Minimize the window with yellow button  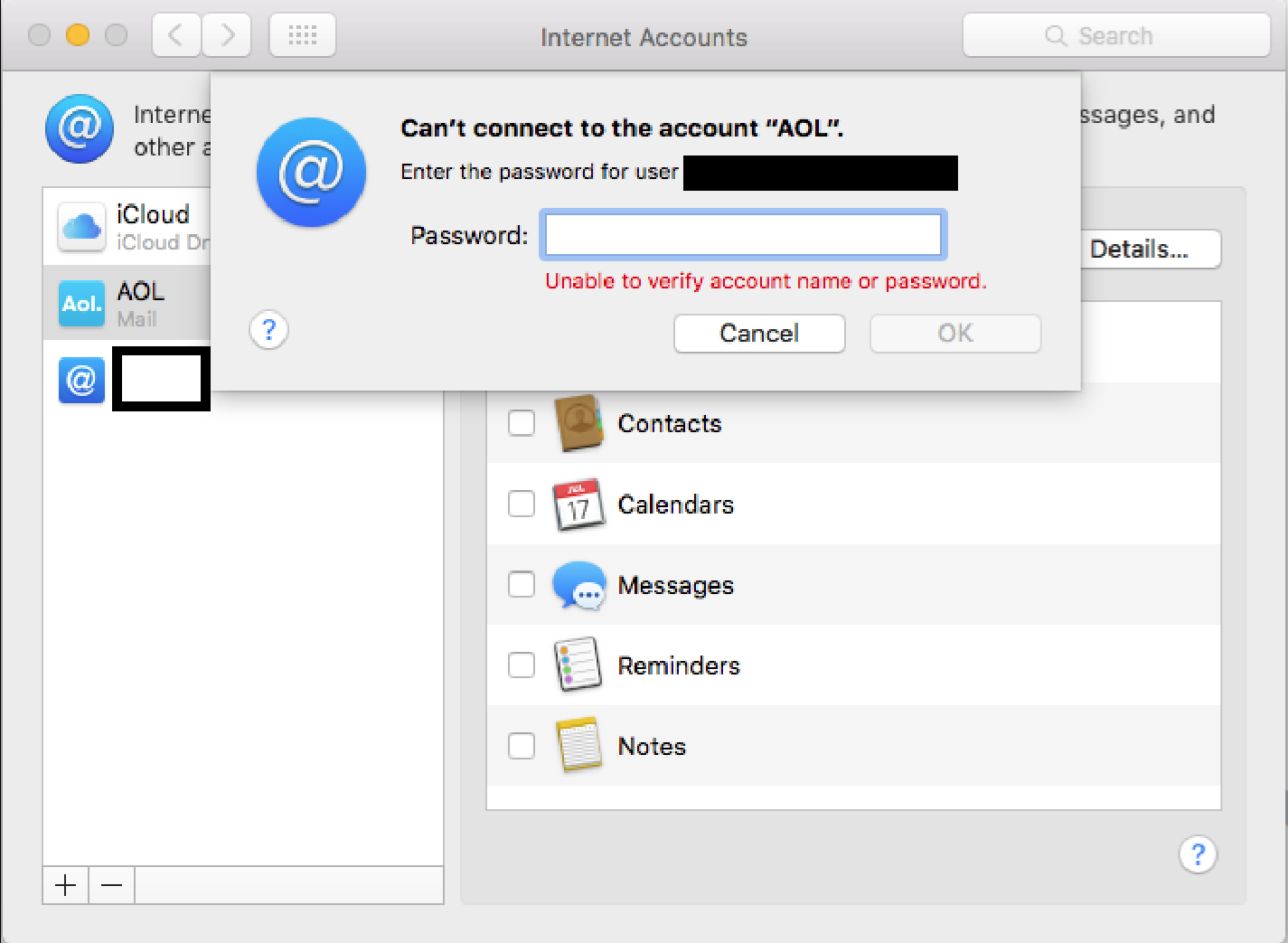coord(78,35)
